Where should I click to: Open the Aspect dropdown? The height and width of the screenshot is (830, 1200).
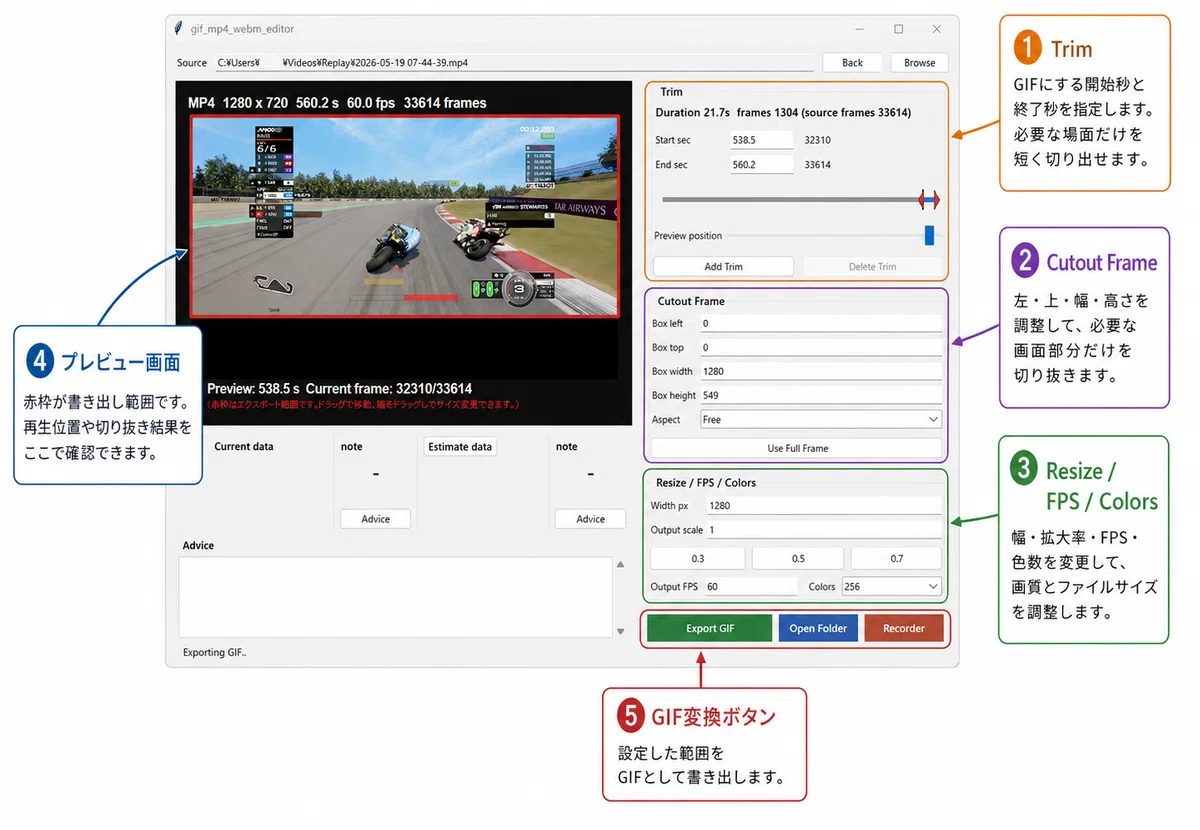point(820,420)
